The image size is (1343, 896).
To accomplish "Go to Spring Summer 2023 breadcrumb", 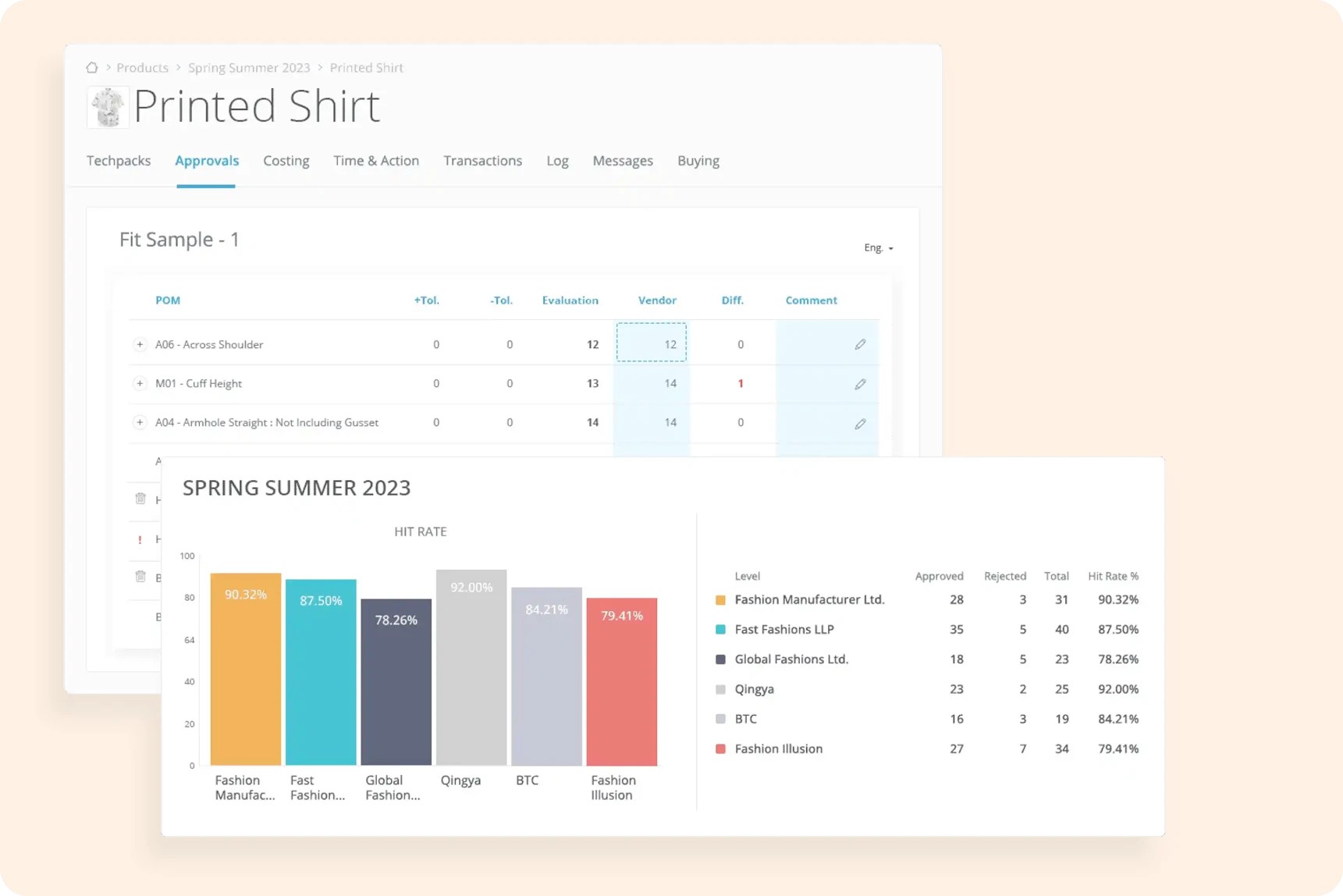I will 249,68.
